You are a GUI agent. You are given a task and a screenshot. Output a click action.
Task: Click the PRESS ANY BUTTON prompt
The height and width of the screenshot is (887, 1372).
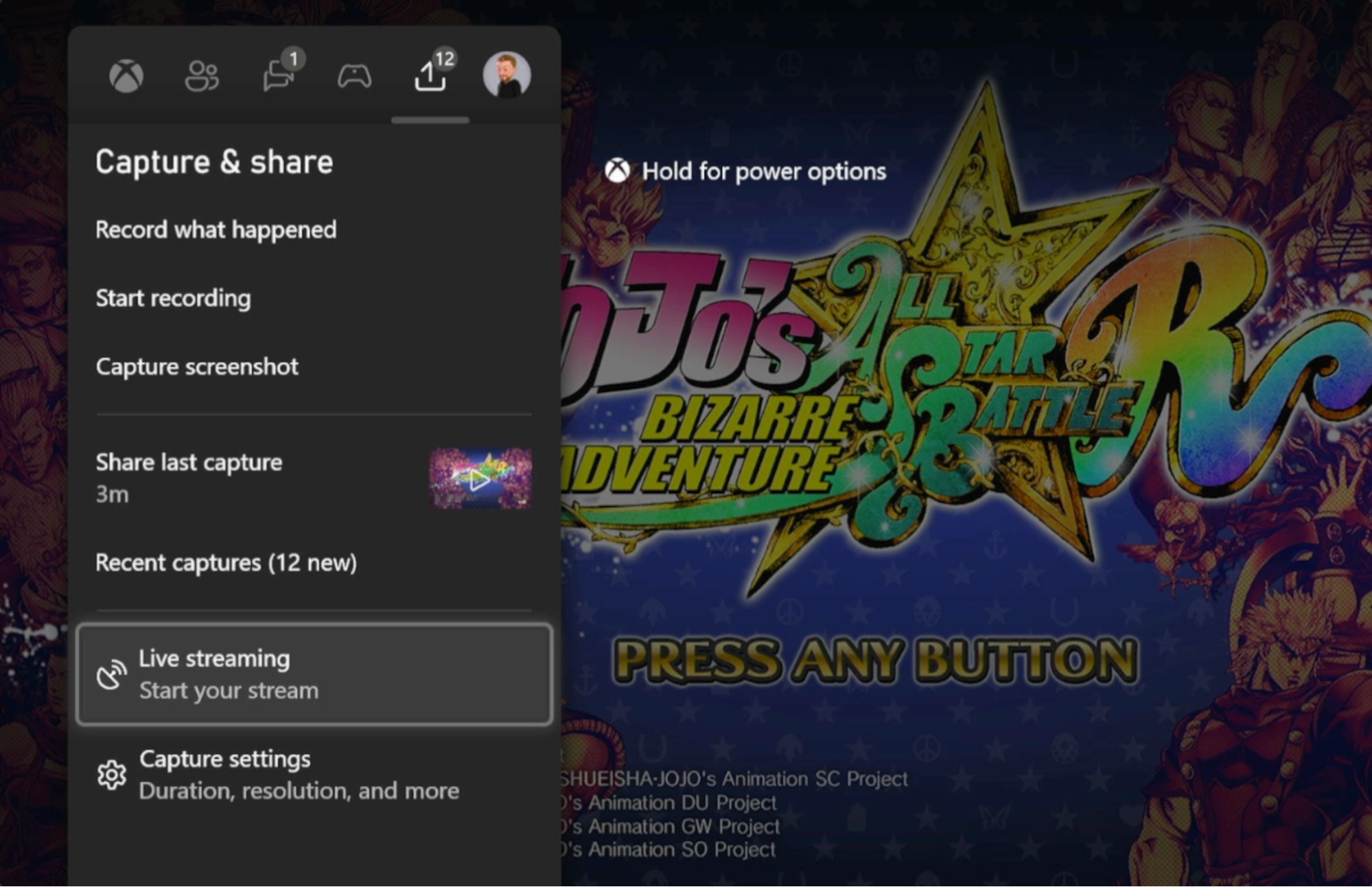875,660
